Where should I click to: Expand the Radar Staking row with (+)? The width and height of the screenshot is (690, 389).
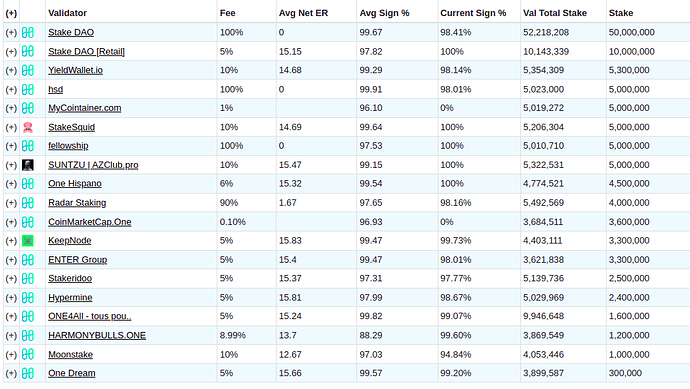pyautogui.click(x=11, y=203)
